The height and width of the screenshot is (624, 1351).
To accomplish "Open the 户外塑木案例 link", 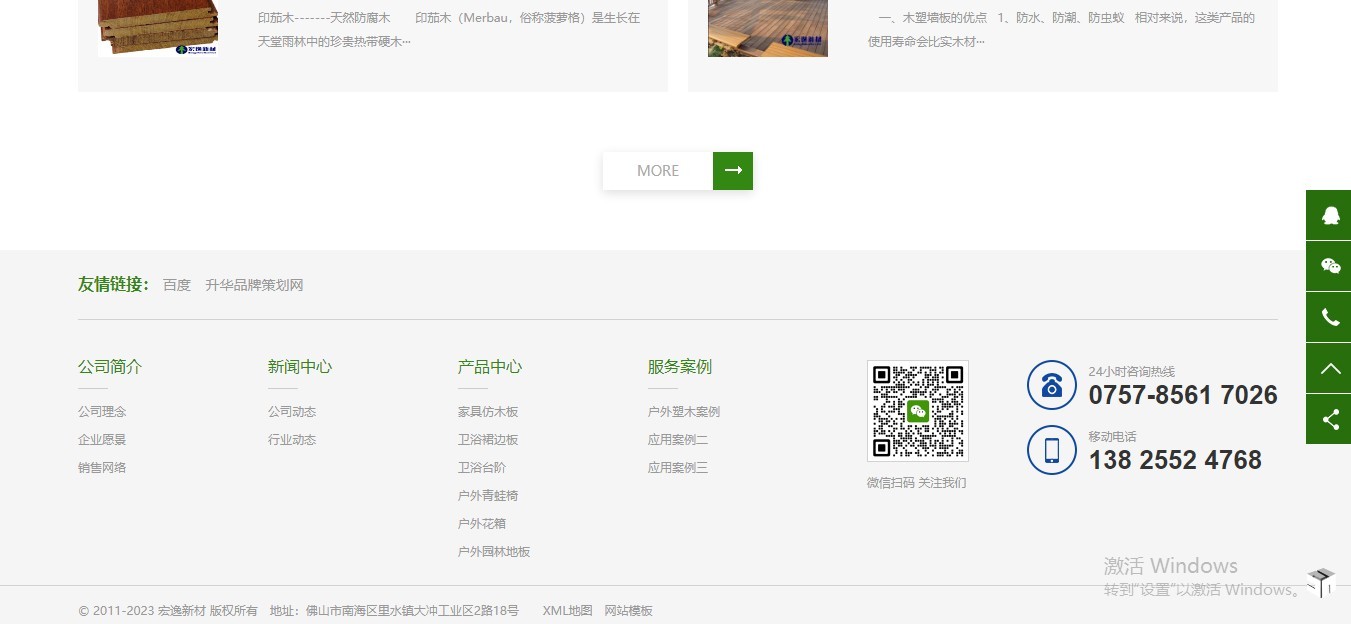I will 683,412.
